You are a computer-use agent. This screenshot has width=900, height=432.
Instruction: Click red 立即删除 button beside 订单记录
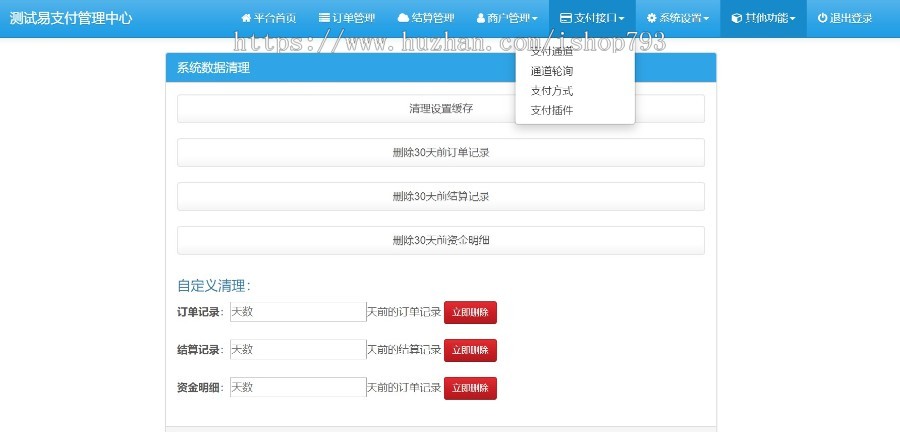[470, 312]
